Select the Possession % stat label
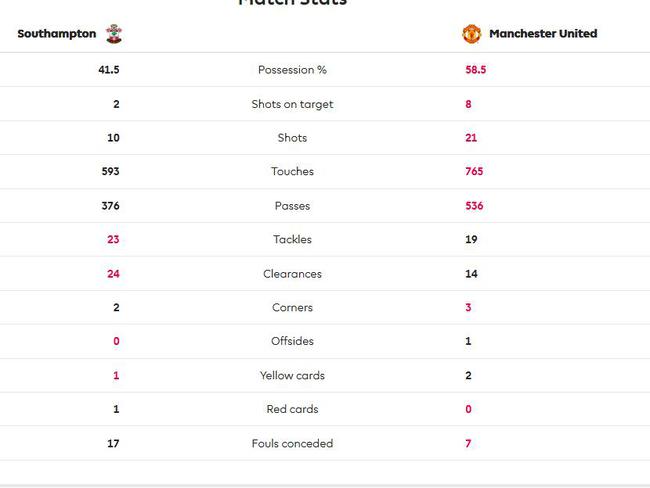The height and width of the screenshot is (488, 650). (292, 70)
